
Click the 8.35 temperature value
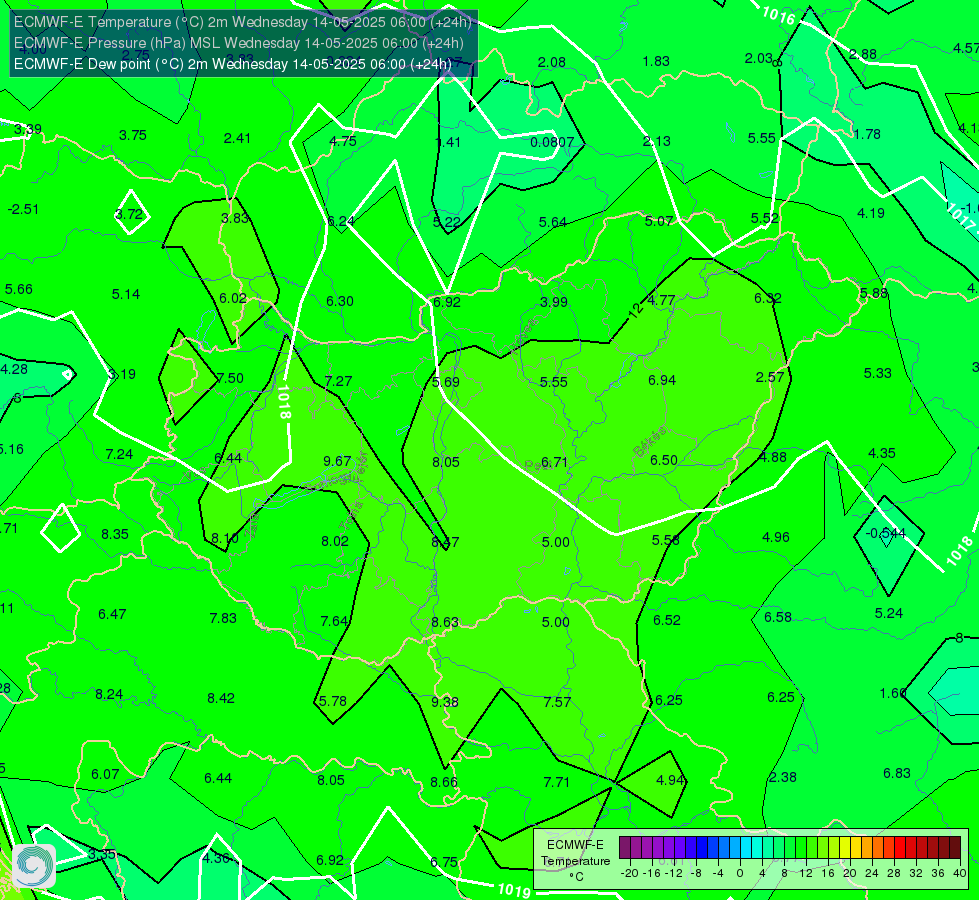click(x=115, y=534)
